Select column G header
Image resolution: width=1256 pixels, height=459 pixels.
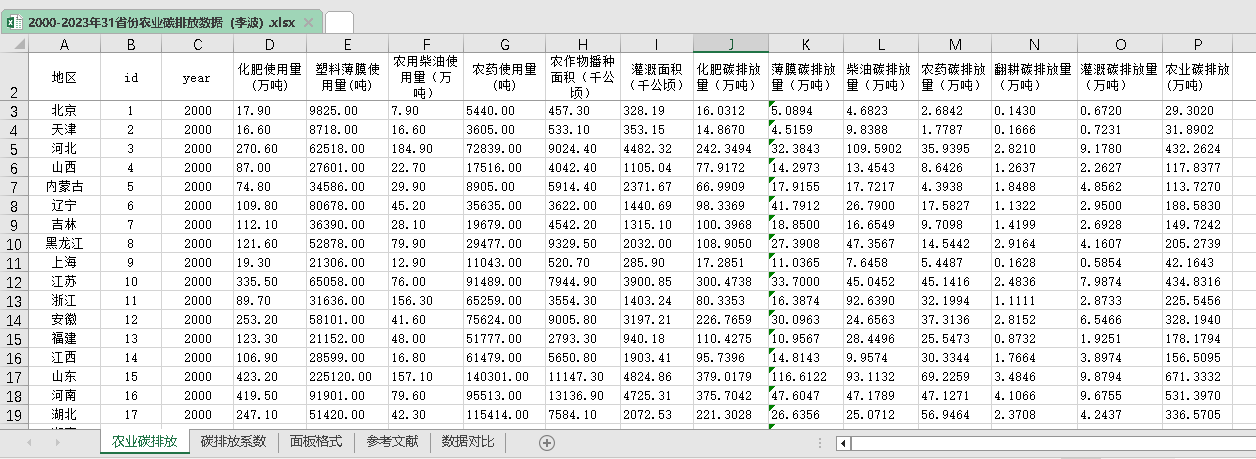(x=504, y=44)
